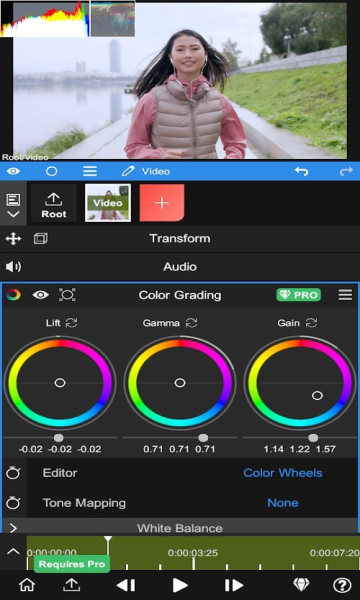This screenshot has height=600, width=360.
Task: Toggle preview visibility eye in blue bar
Action: tap(13, 171)
